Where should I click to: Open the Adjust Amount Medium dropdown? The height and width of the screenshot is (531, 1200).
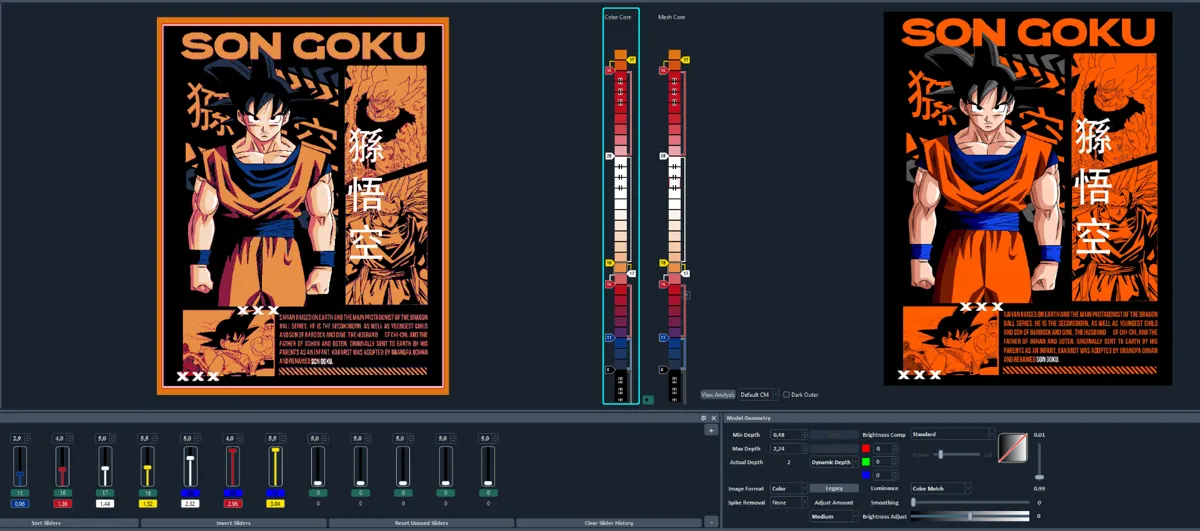834,517
